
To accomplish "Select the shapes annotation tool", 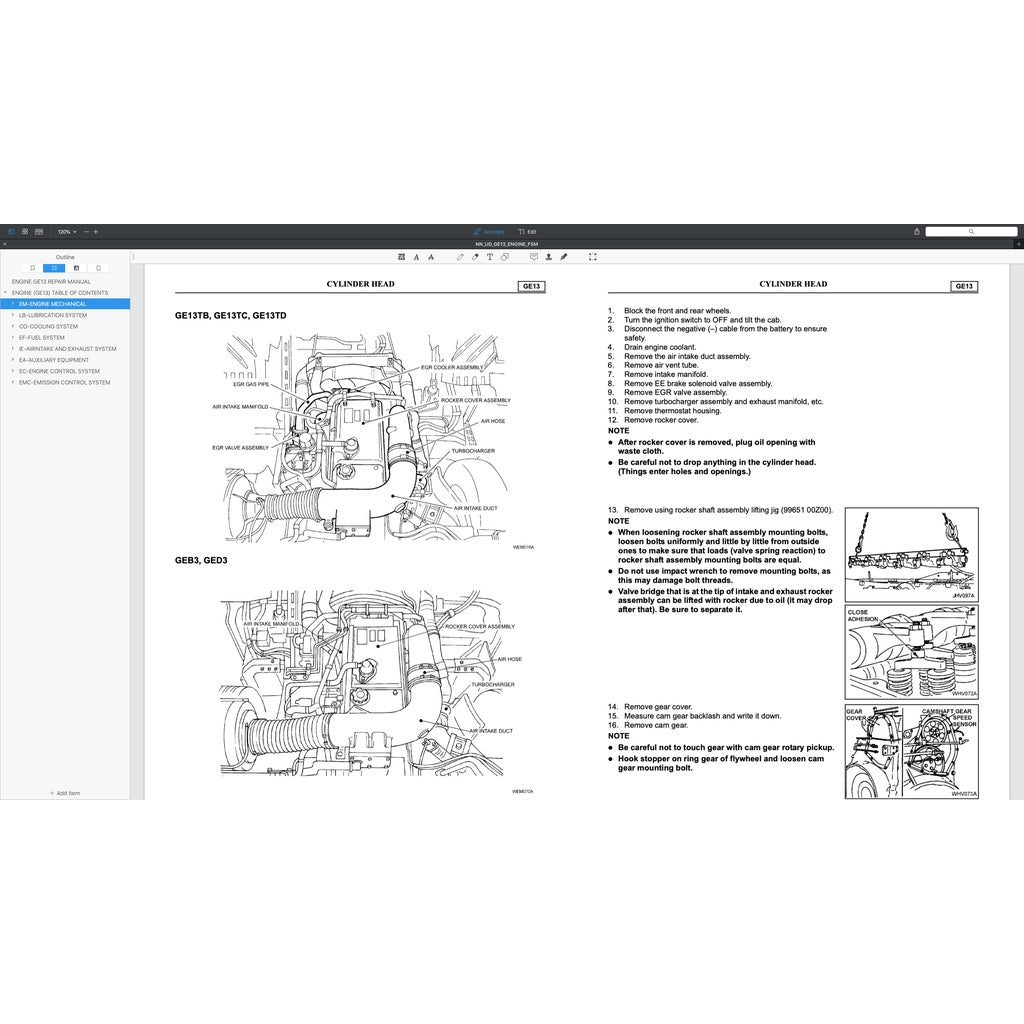I will coord(505,257).
